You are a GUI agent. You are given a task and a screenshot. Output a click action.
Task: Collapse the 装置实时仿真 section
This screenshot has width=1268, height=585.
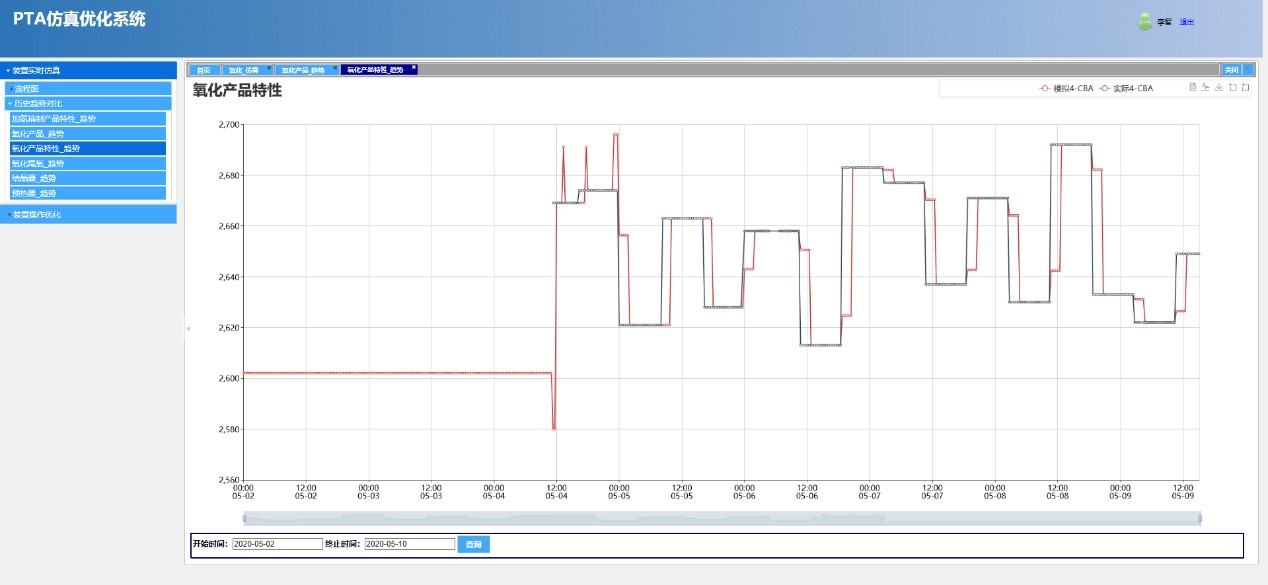coord(88,70)
